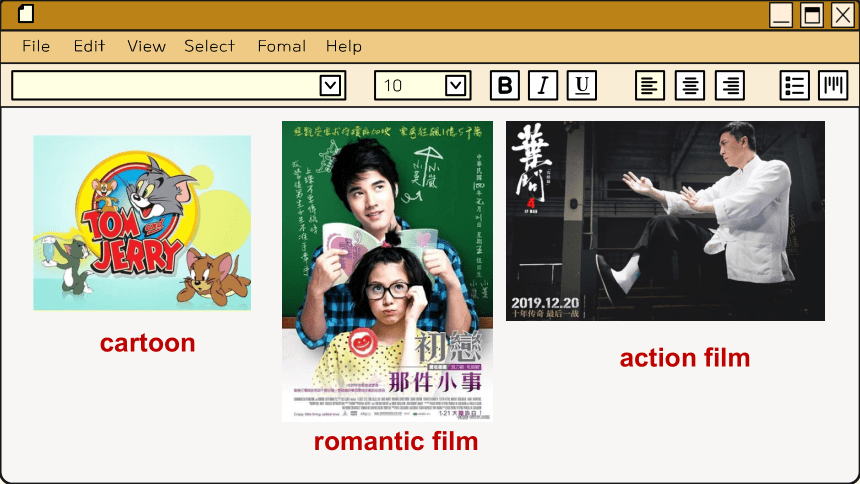Click the 'cartoon' caption text
860x484 pixels.
148,344
